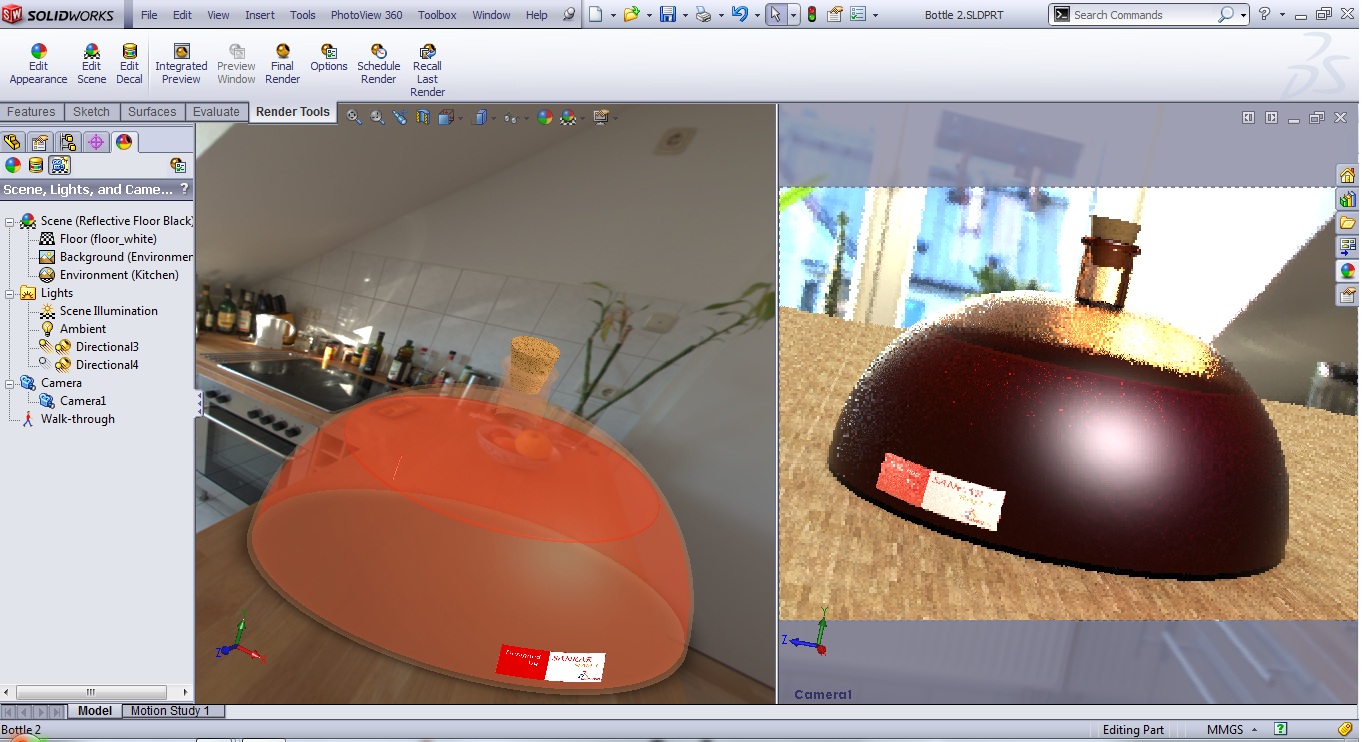Open PhotoView render Options
This screenshot has width=1363, height=742.
pyautogui.click(x=328, y=58)
